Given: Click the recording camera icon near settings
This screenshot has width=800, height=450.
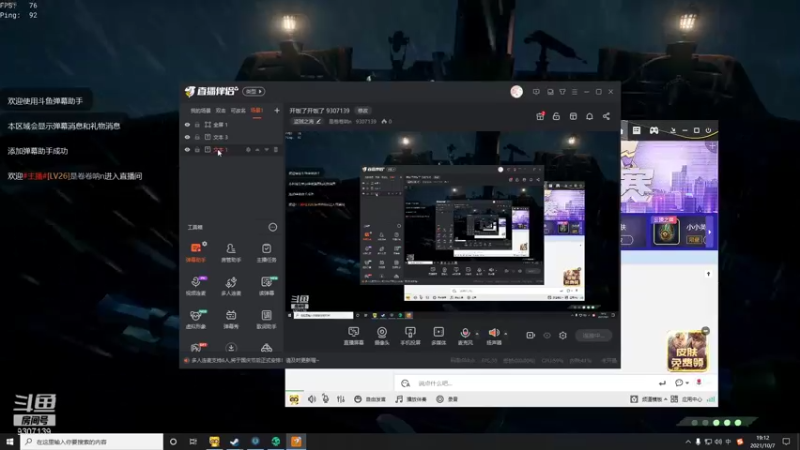Looking at the screenshot, I should pos(531,335).
